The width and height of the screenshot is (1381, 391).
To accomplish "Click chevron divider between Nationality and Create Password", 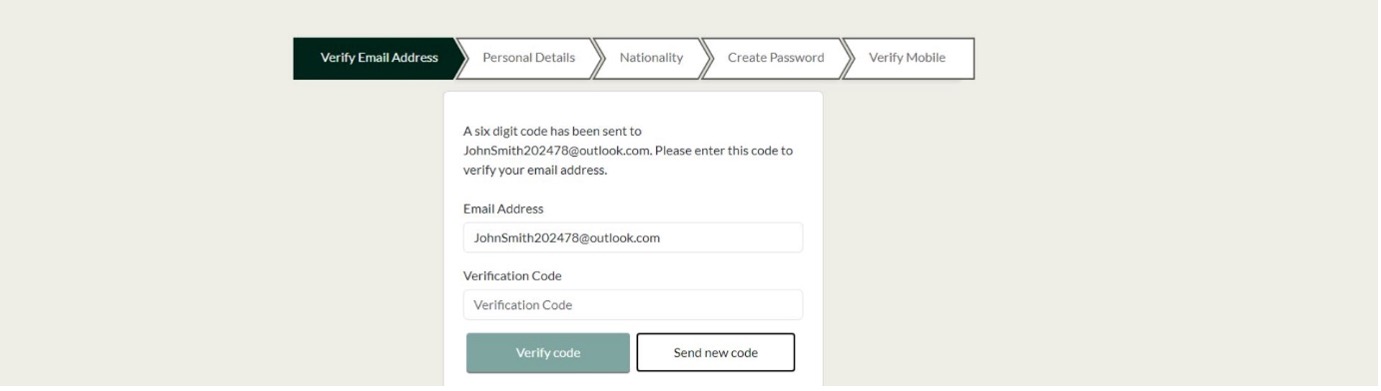I will (707, 58).
